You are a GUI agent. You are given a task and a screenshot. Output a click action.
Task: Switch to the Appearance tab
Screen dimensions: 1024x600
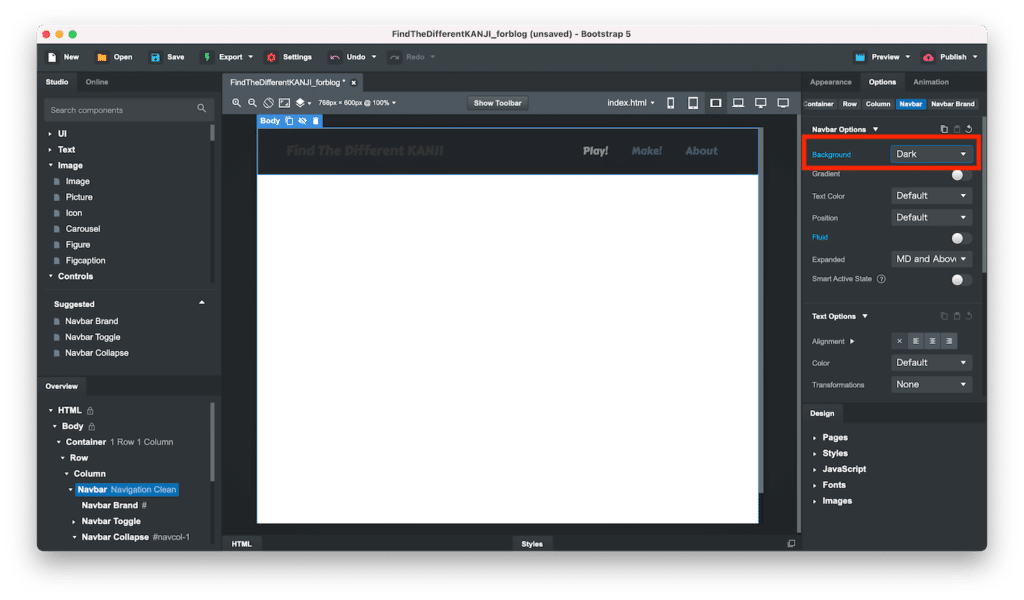click(830, 82)
